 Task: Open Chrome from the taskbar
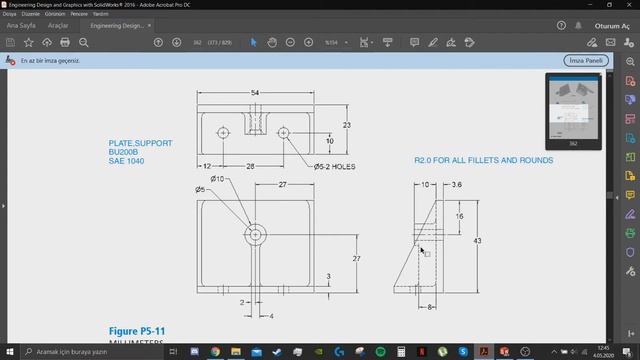tap(215, 351)
